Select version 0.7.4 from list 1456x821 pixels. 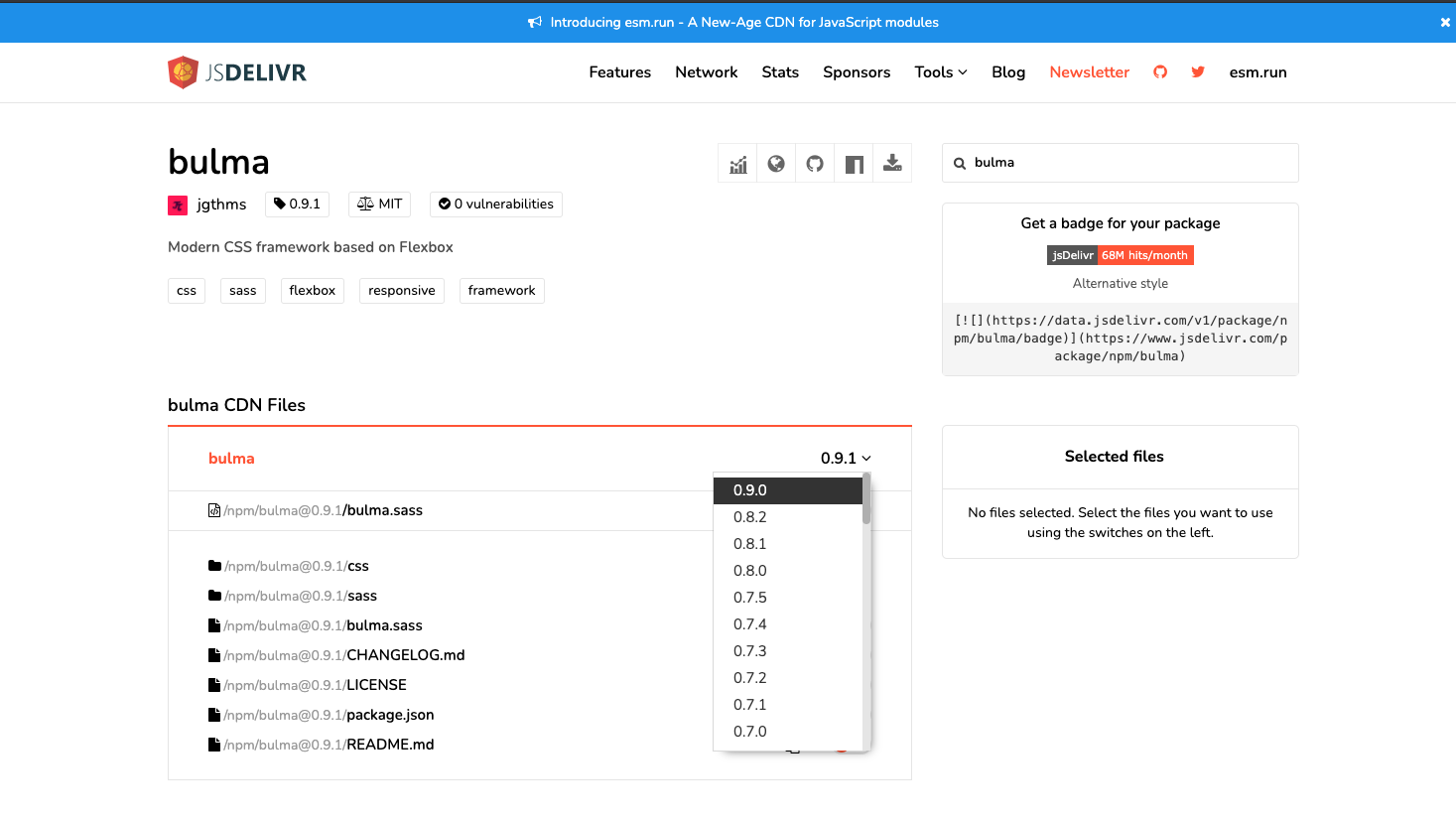[x=788, y=624]
